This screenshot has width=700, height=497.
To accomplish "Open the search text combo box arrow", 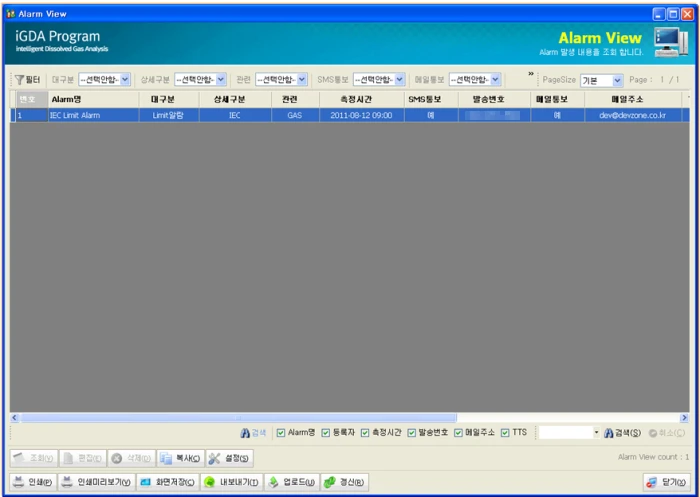I will coord(596,432).
